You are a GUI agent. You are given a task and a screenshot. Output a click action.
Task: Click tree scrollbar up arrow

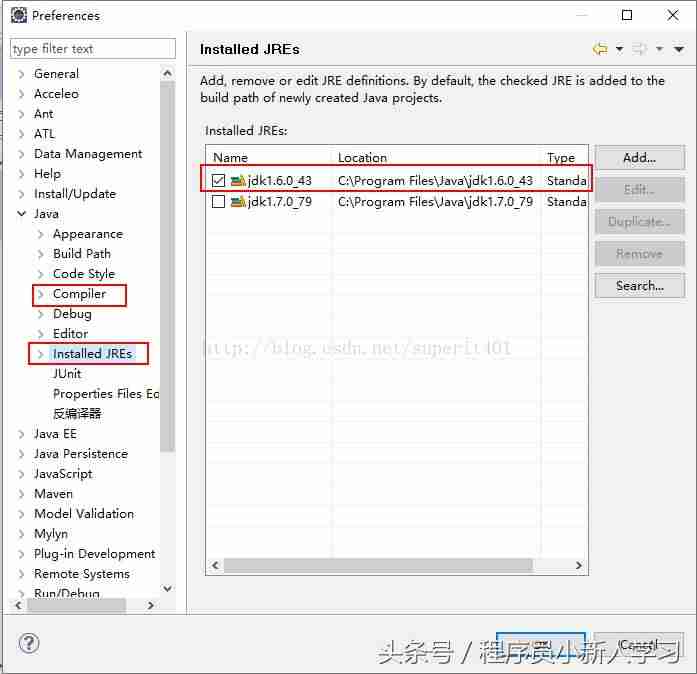pyautogui.click(x=167, y=73)
